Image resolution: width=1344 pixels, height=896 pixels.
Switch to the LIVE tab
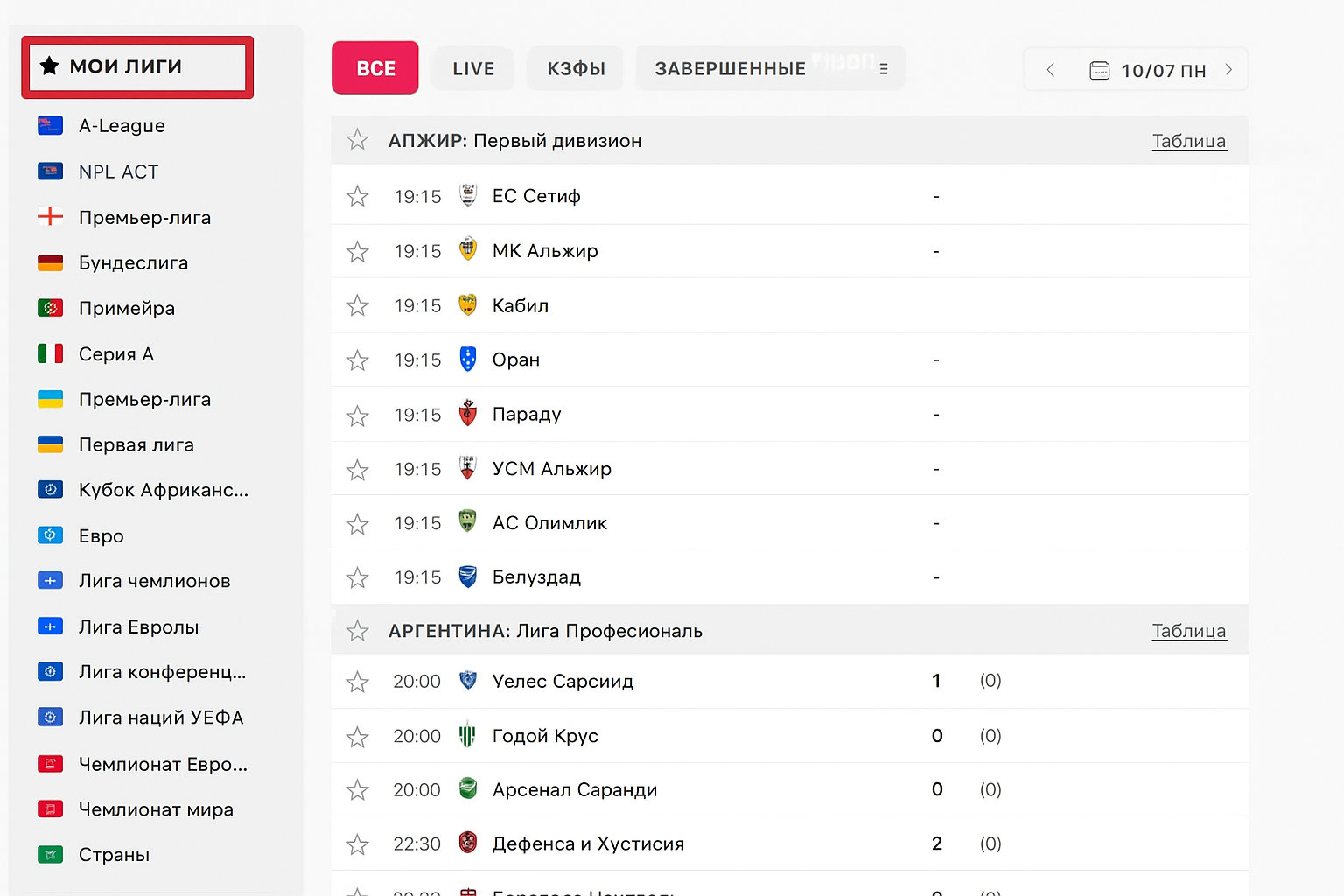tap(472, 68)
